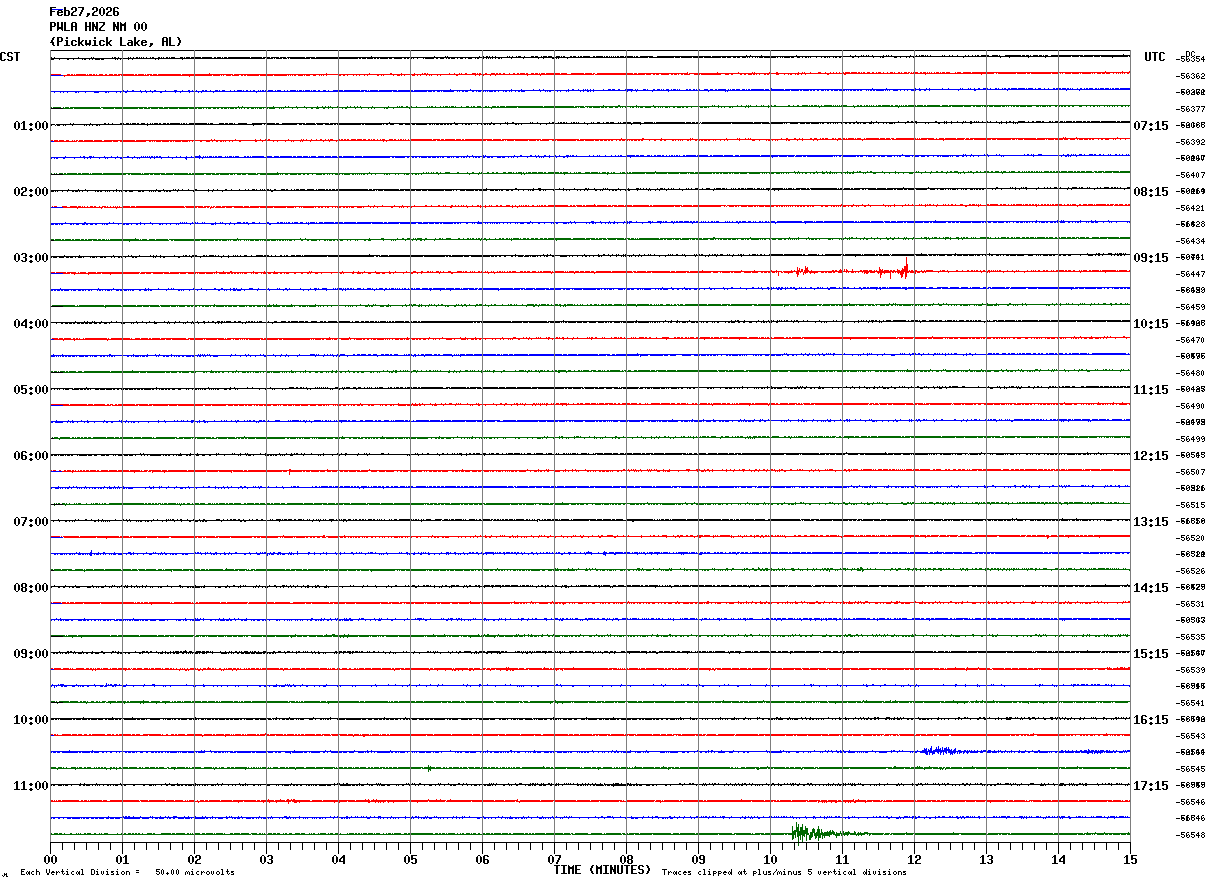1210x886 pixels.
Task: Click the 17:15 UTC time label
Action: [x=1151, y=785]
